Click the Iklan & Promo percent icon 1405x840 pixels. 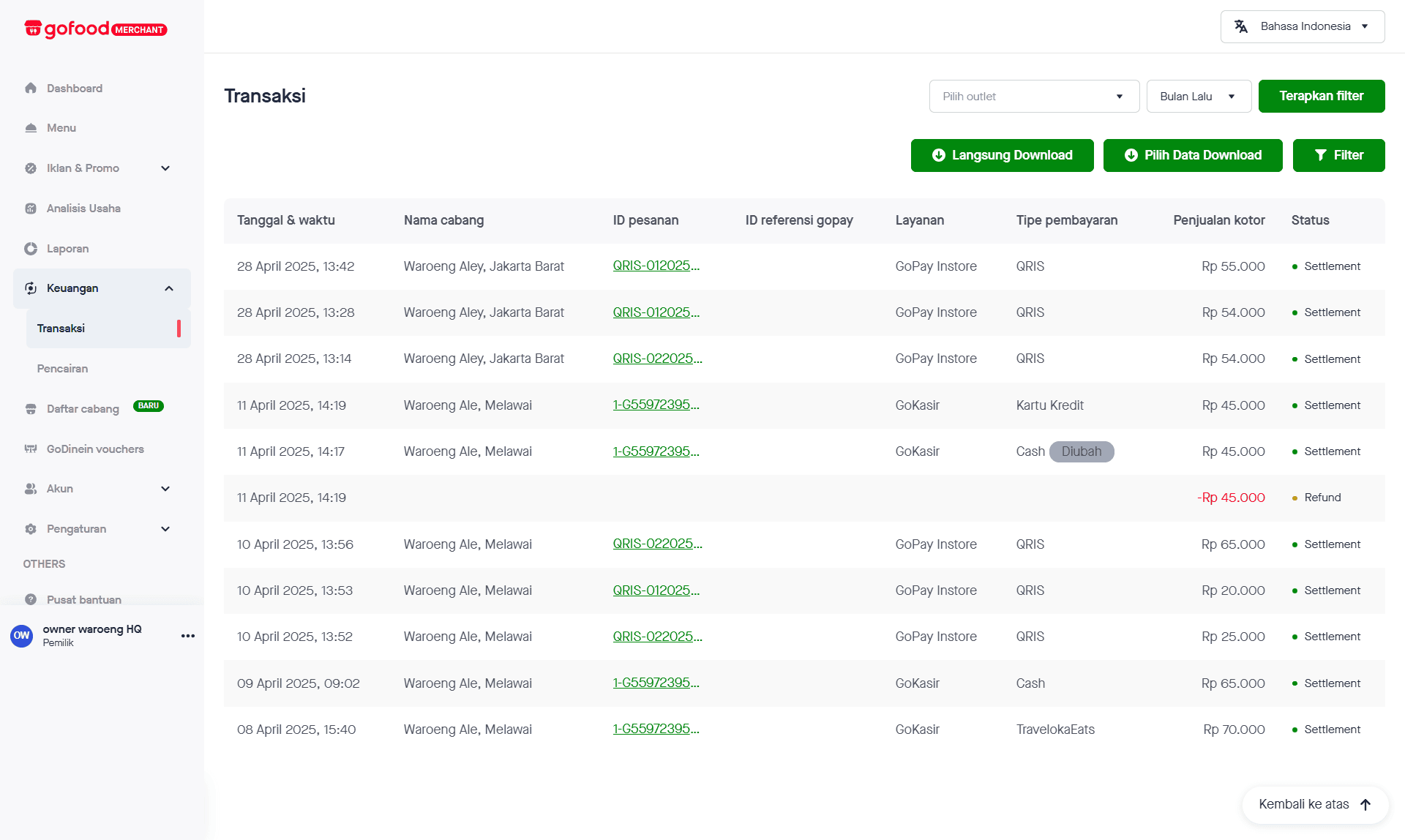(31, 168)
